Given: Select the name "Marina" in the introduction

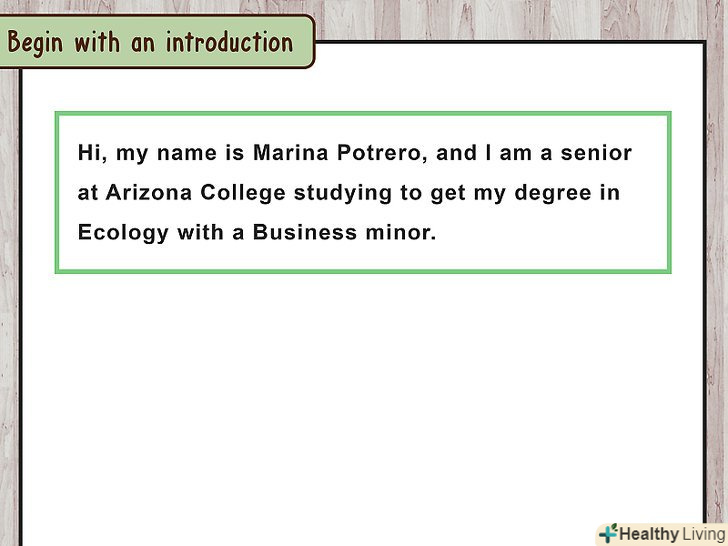Looking at the screenshot, I should pos(288,154).
